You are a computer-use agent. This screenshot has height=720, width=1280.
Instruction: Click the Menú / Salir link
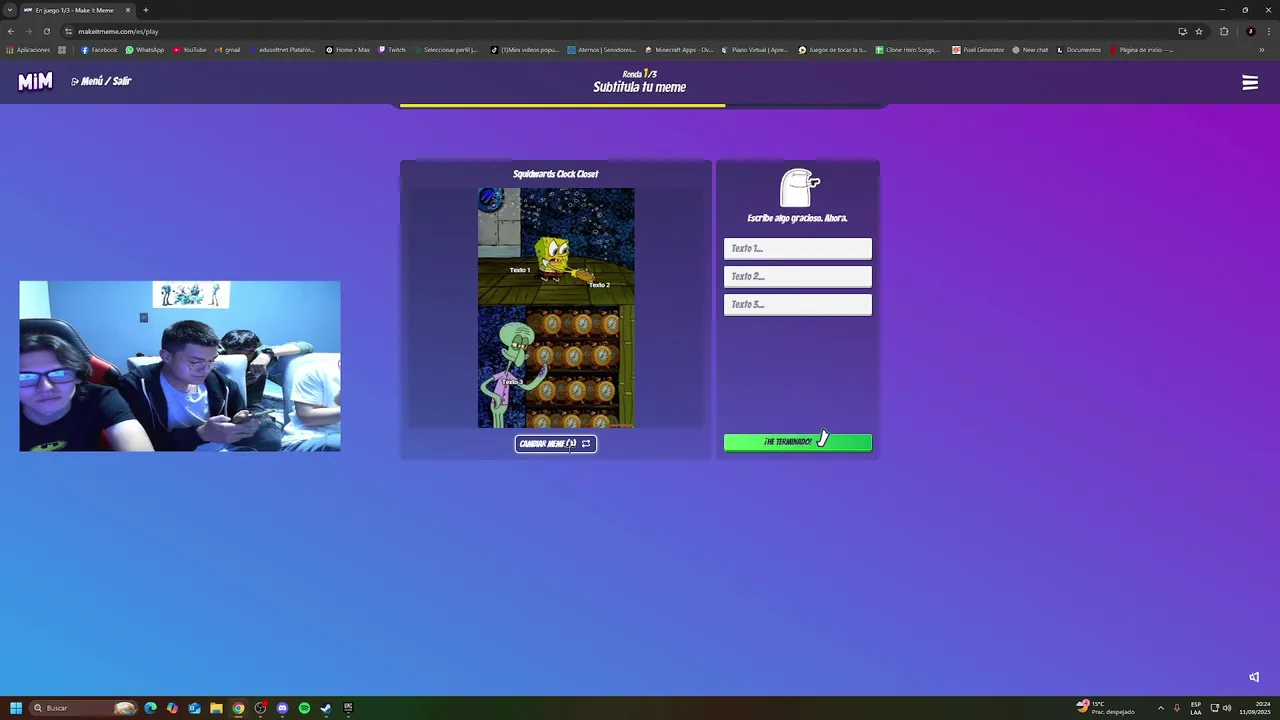(x=101, y=81)
